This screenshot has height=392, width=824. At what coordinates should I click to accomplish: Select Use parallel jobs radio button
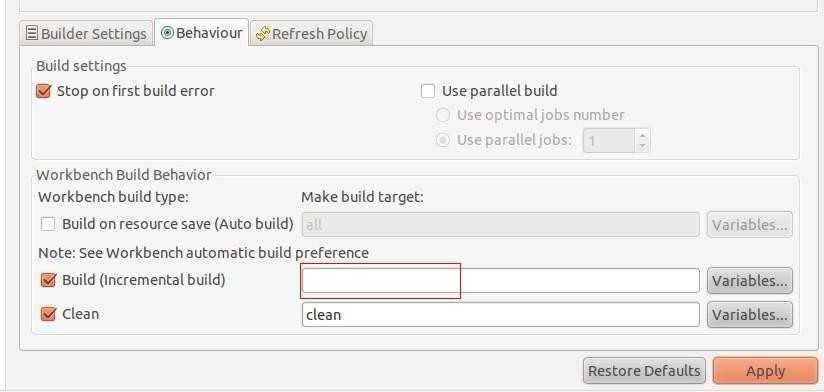443,140
